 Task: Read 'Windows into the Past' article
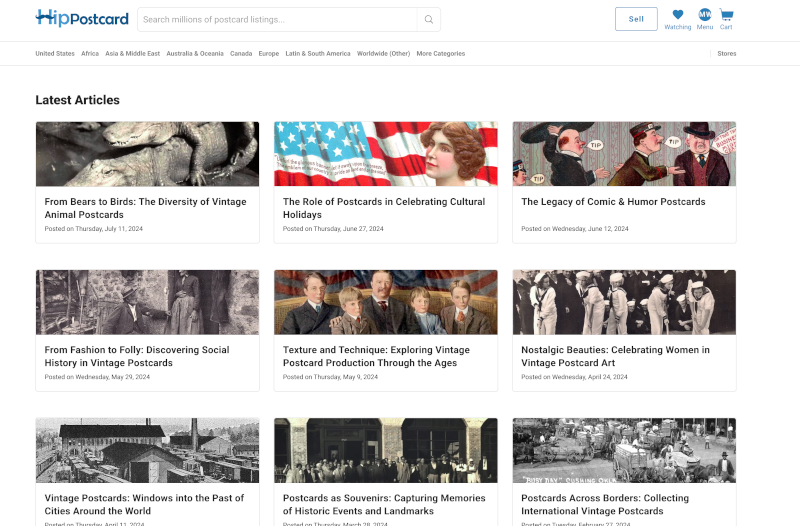click(x=144, y=504)
